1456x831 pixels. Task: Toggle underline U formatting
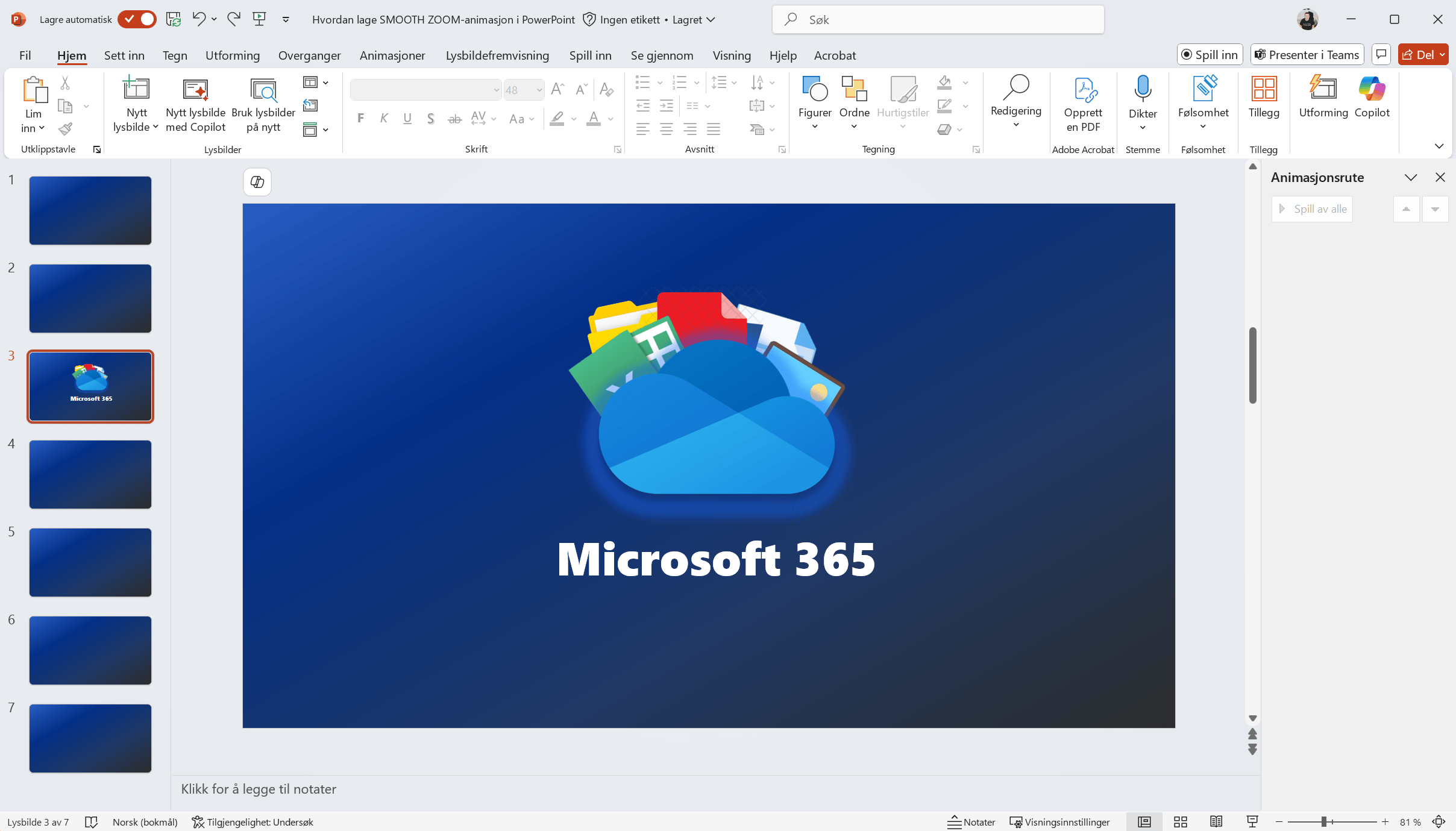[x=407, y=118]
